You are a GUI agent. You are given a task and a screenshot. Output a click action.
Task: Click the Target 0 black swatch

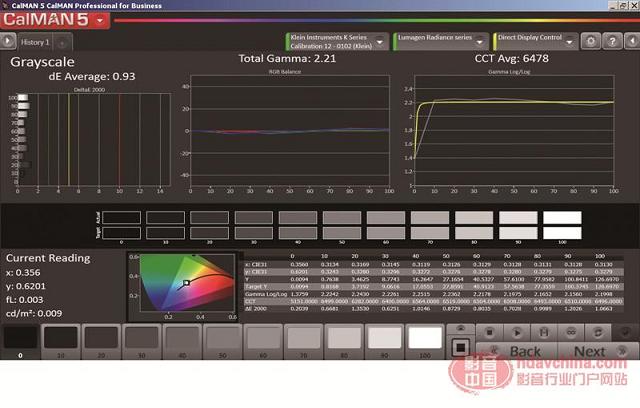(x=121, y=233)
